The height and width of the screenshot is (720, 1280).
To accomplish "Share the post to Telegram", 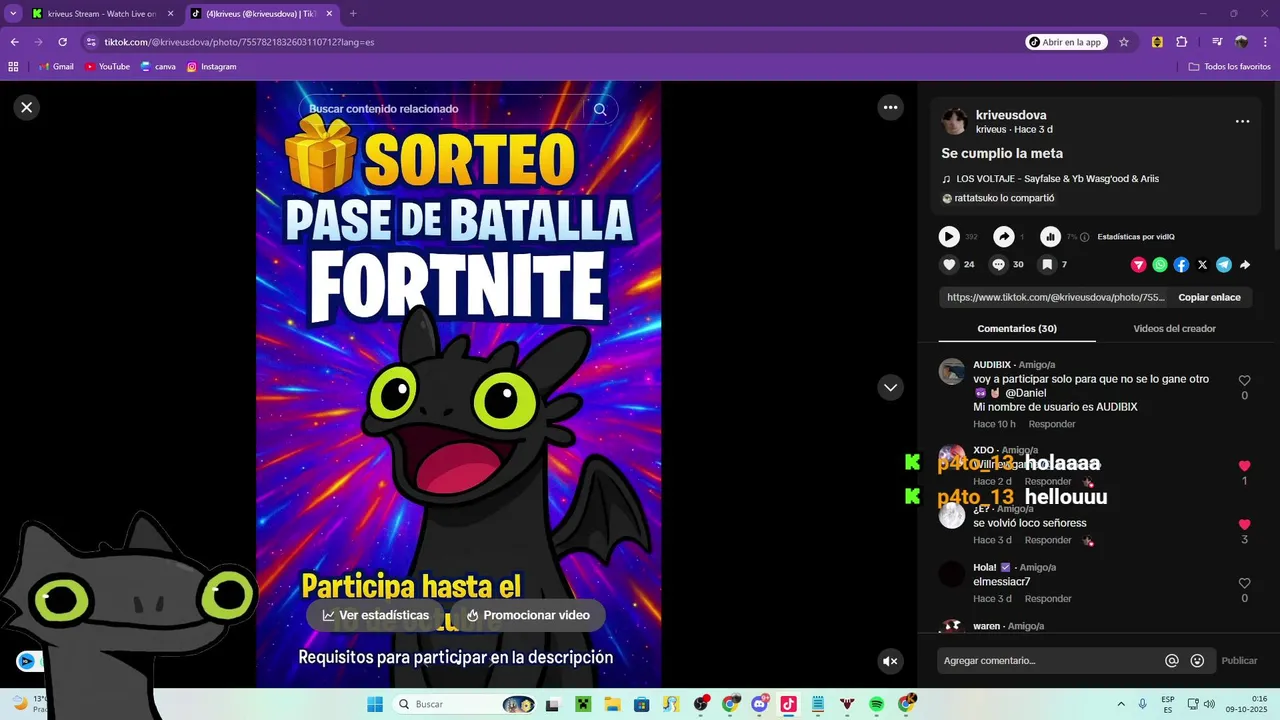I will coord(1224,265).
